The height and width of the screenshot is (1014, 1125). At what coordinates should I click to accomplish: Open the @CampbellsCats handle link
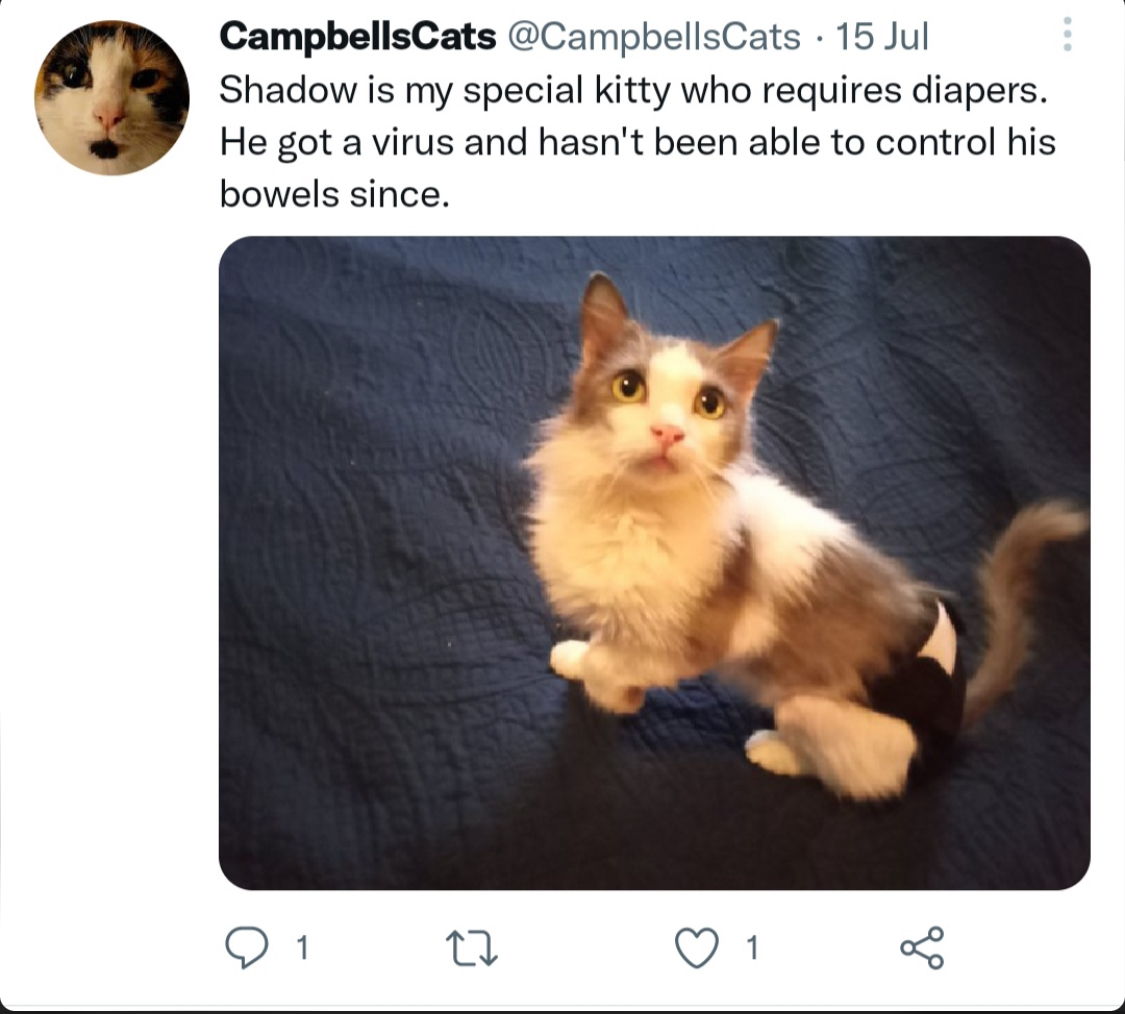pyautogui.click(x=654, y=36)
